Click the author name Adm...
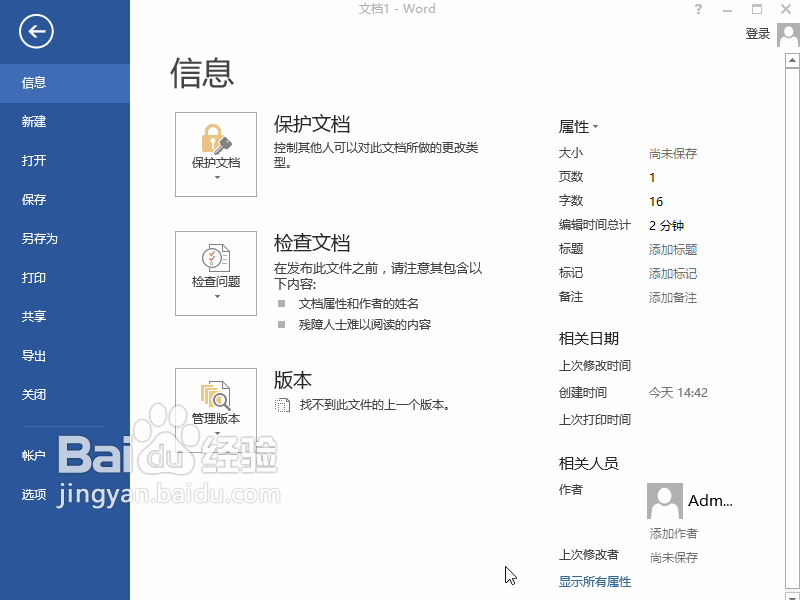800x600 pixels. (710, 501)
